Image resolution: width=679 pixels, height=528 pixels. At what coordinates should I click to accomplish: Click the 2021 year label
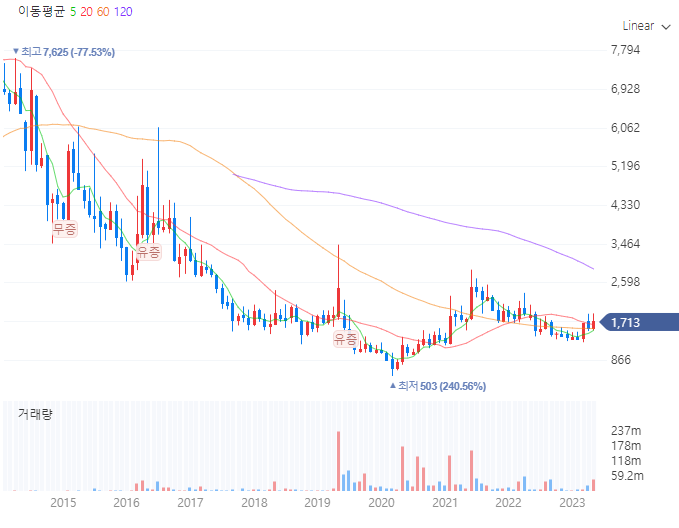pyautogui.click(x=445, y=502)
